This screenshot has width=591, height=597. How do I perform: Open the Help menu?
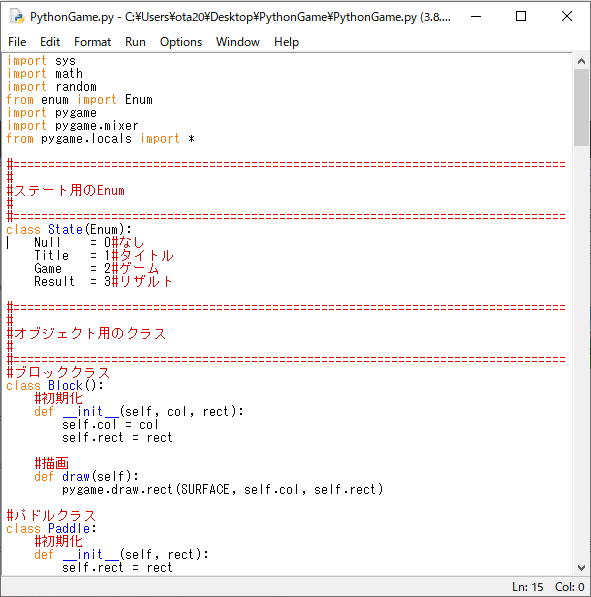click(x=286, y=42)
